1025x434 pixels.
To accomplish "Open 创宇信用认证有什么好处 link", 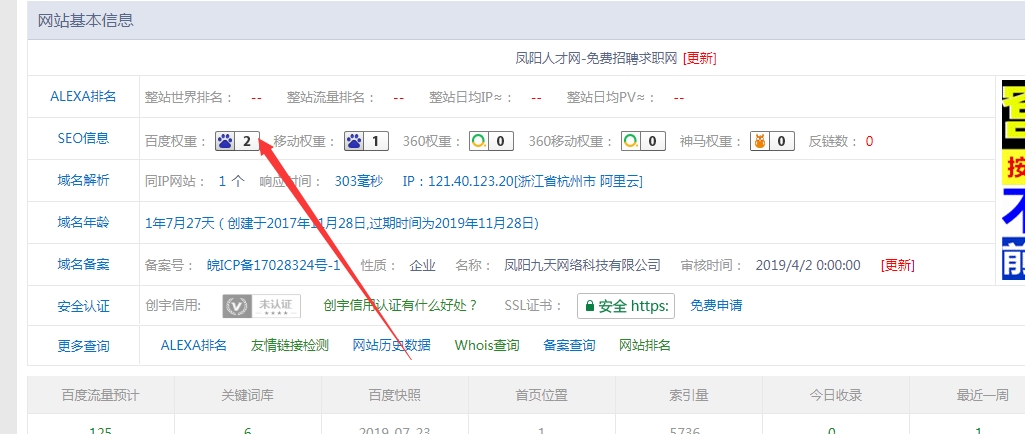I will [401, 305].
